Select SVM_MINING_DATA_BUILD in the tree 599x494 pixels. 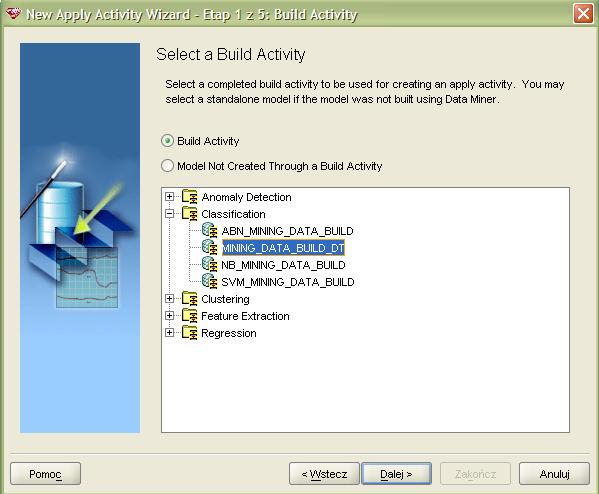tap(288, 282)
